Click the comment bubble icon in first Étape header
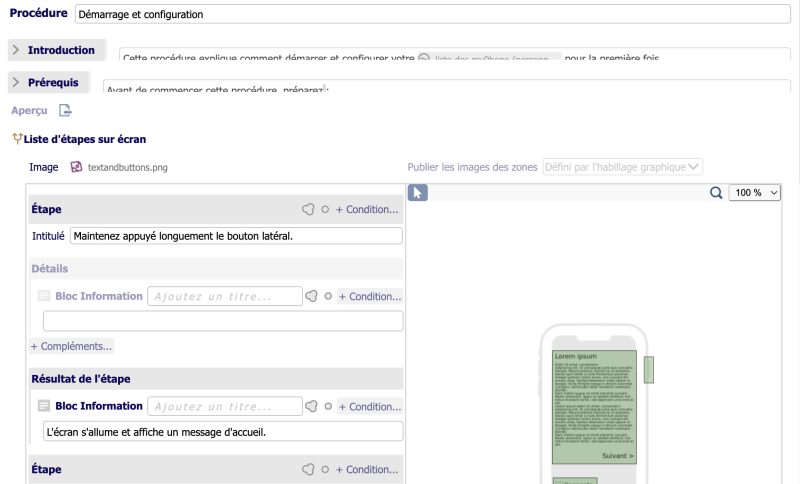This screenshot has height=484, width=800. click(309, 210)
